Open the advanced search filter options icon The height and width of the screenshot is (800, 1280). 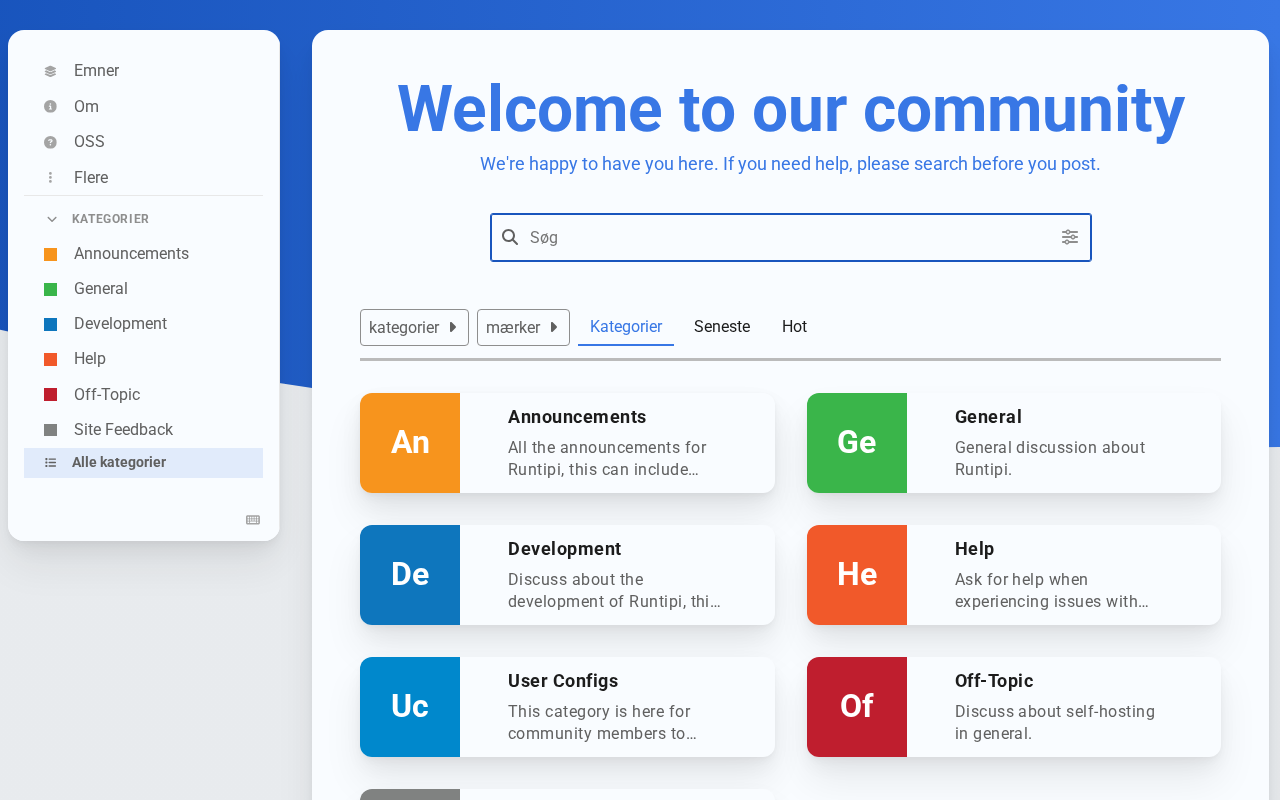1070,237
